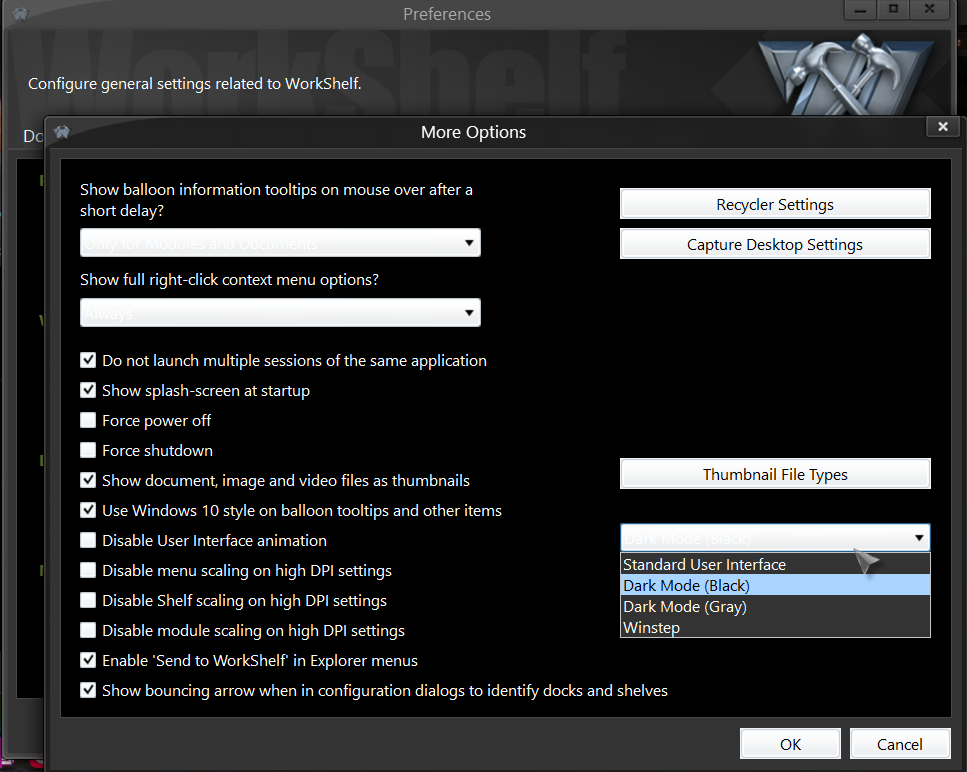Uncheck Show splash-screen at startup

pos(88,390)
